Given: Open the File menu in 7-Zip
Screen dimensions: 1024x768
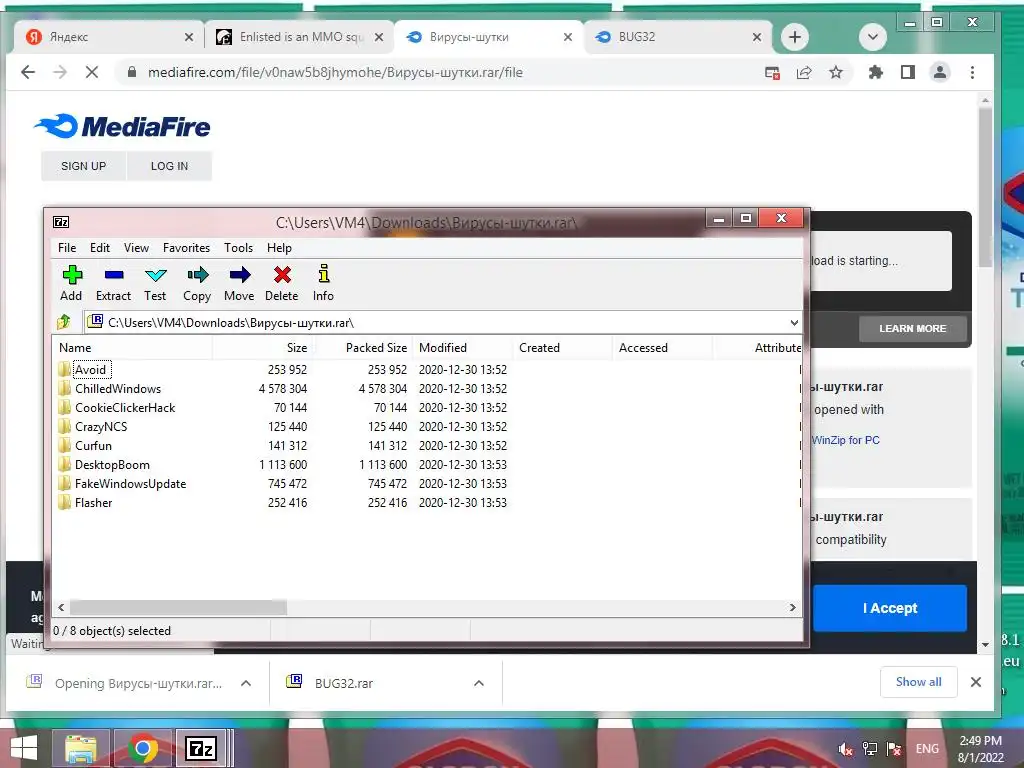Looking at the screenshot, I should (x=67, y=248).
